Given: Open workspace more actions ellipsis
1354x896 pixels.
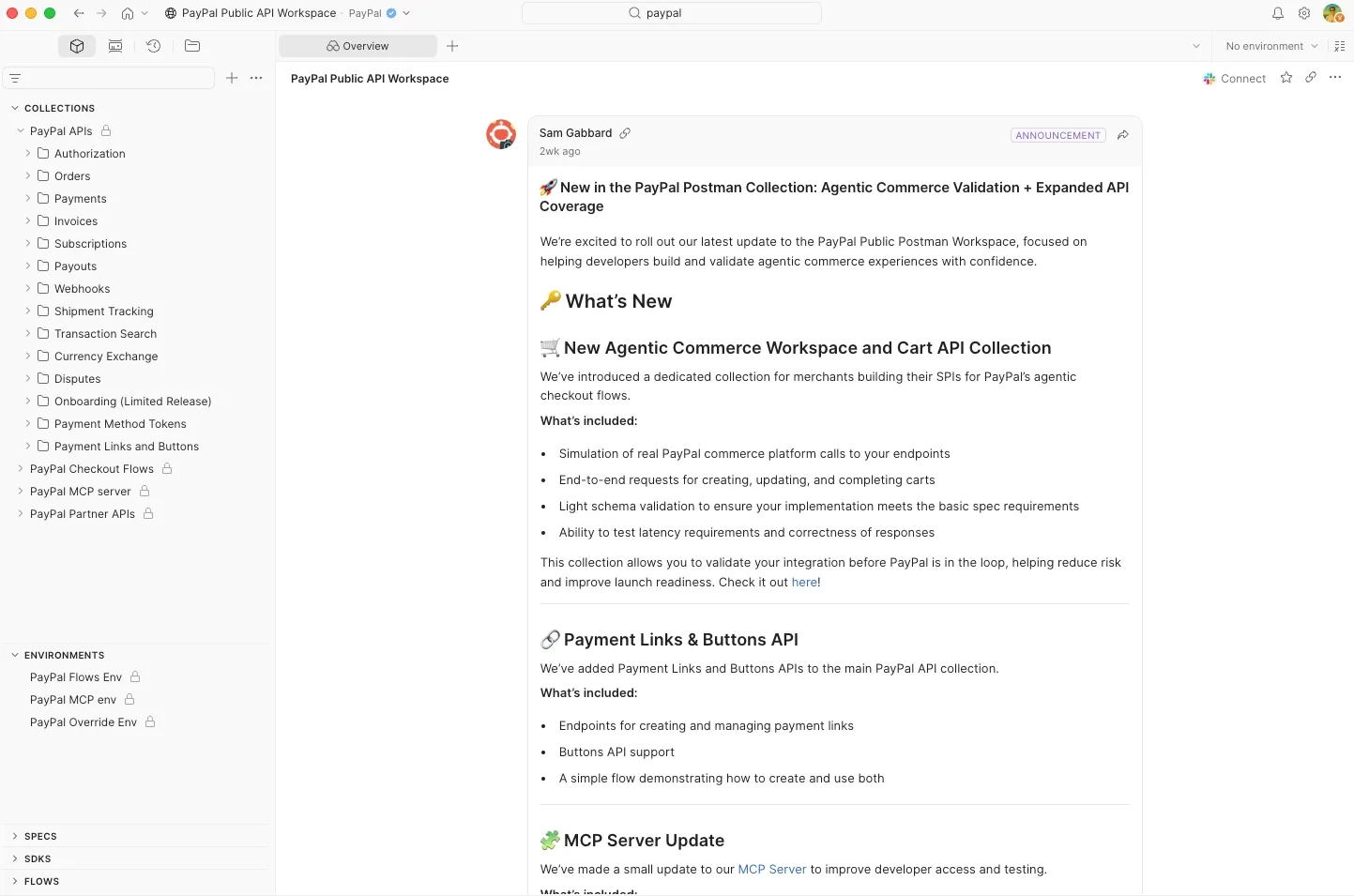Looking at the screenshot, I should 1335,78.
